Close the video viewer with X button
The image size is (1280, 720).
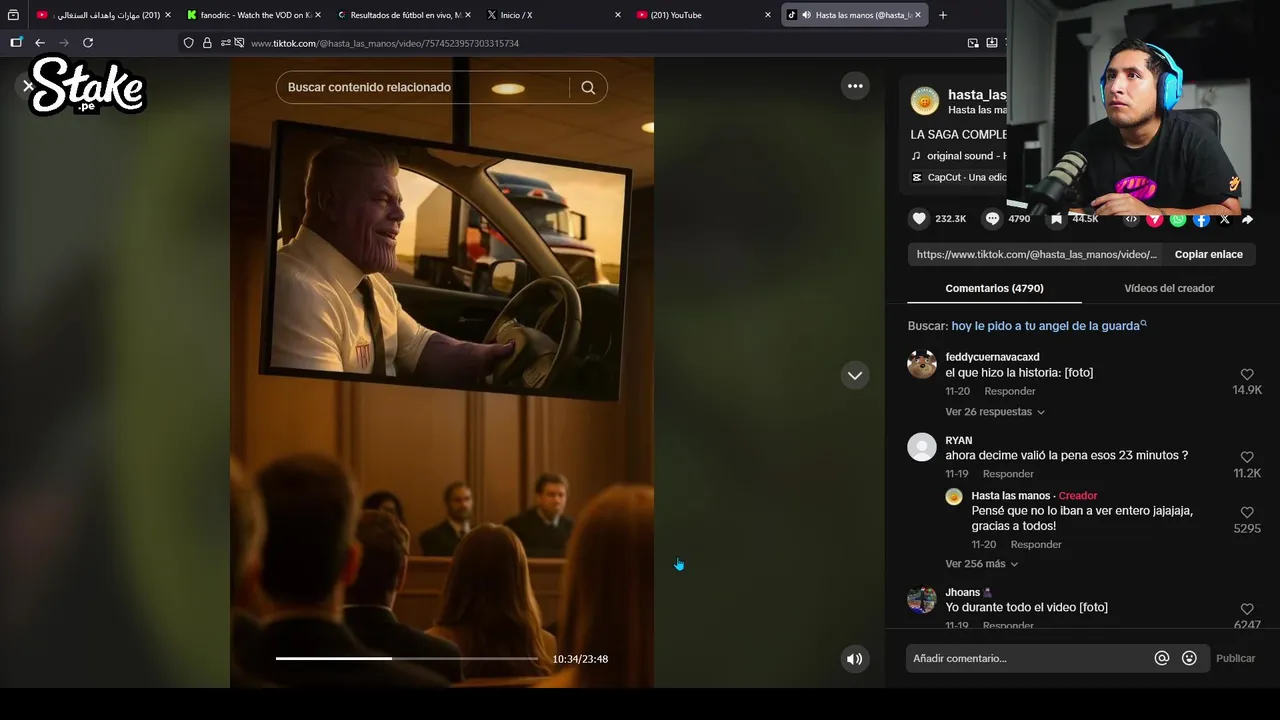(28, 86)
